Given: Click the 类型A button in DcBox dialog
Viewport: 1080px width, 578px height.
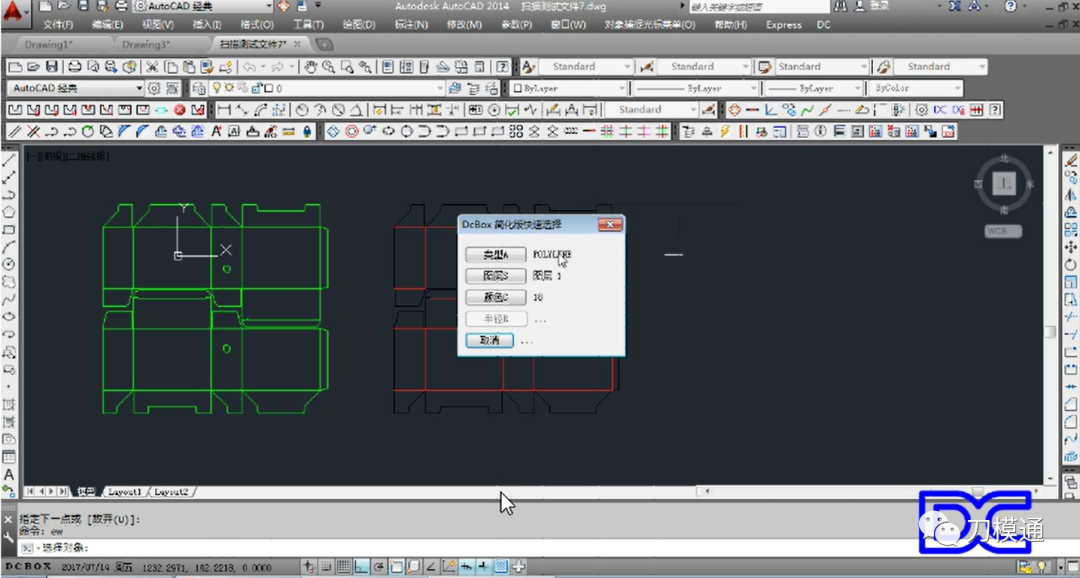Looking at the screenshot, I should coord(495,255).
